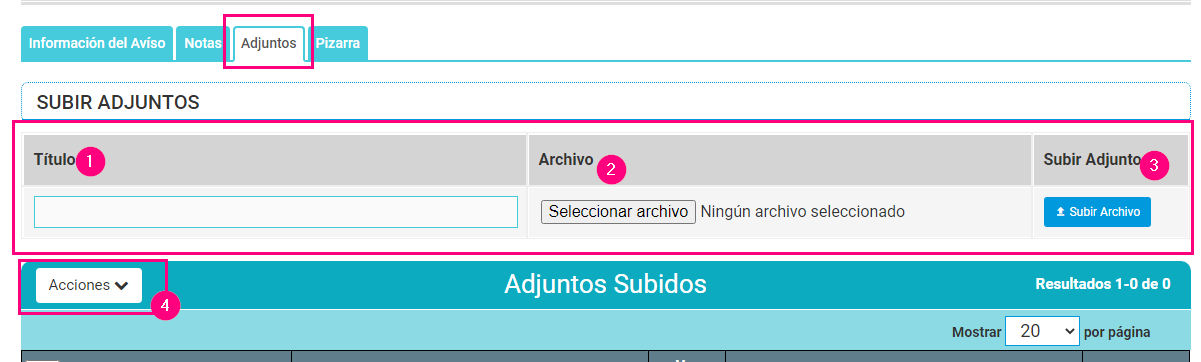Click the 'Ningún archivo seleccionado' text
The image size is (1201, 362).
pos(802,212)
